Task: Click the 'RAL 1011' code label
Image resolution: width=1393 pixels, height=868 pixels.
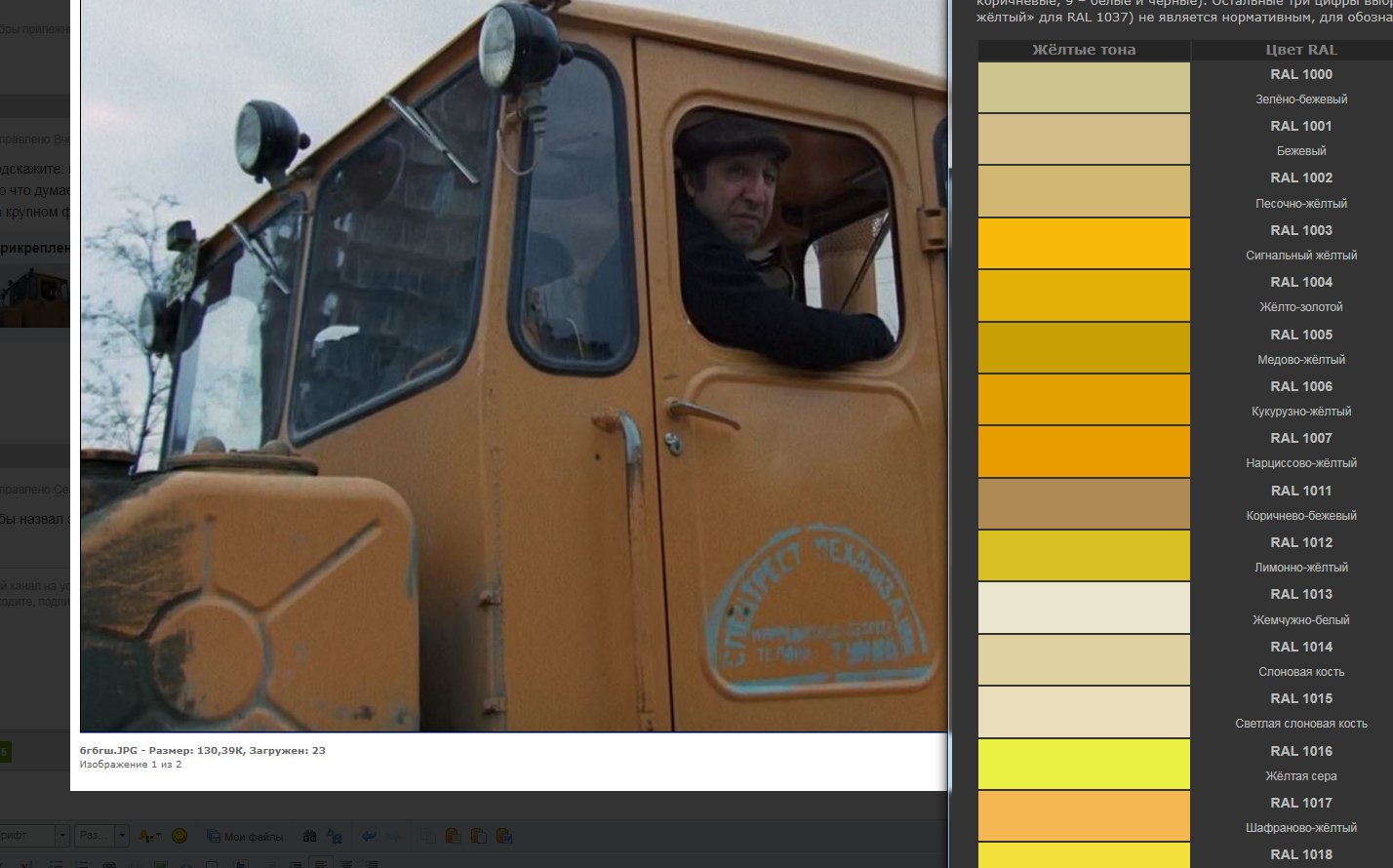Action: (1301, 491)
